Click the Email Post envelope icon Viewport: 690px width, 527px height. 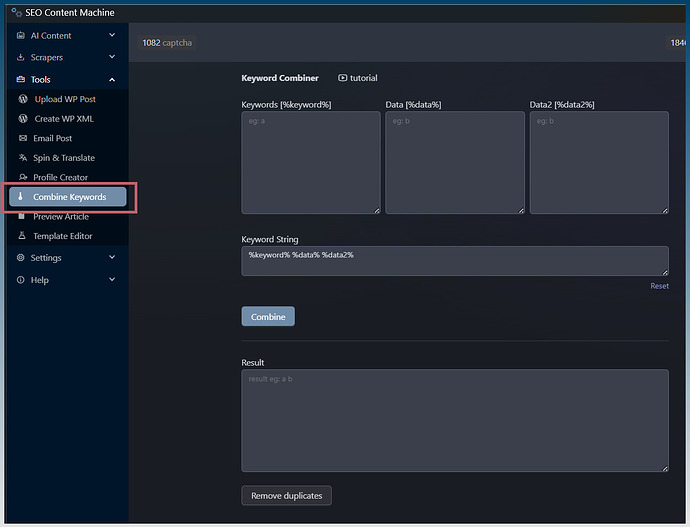pyautogui.click(x=23, y=138)
